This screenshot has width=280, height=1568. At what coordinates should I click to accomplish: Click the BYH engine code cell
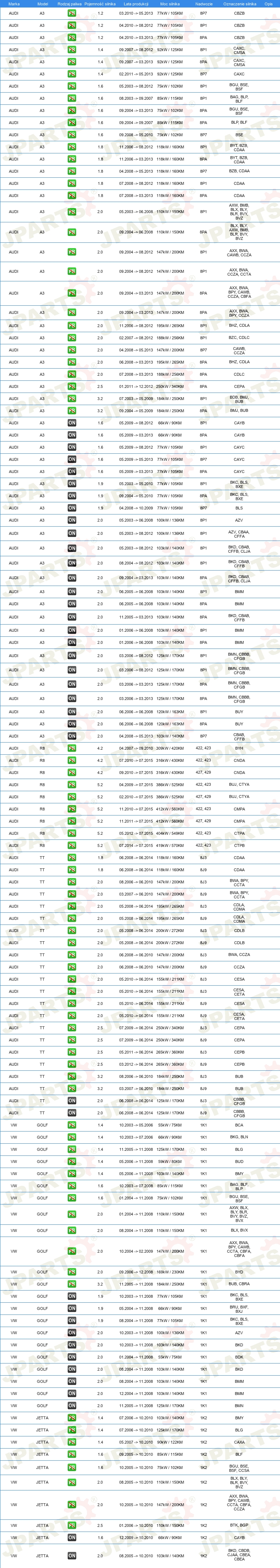239,749
